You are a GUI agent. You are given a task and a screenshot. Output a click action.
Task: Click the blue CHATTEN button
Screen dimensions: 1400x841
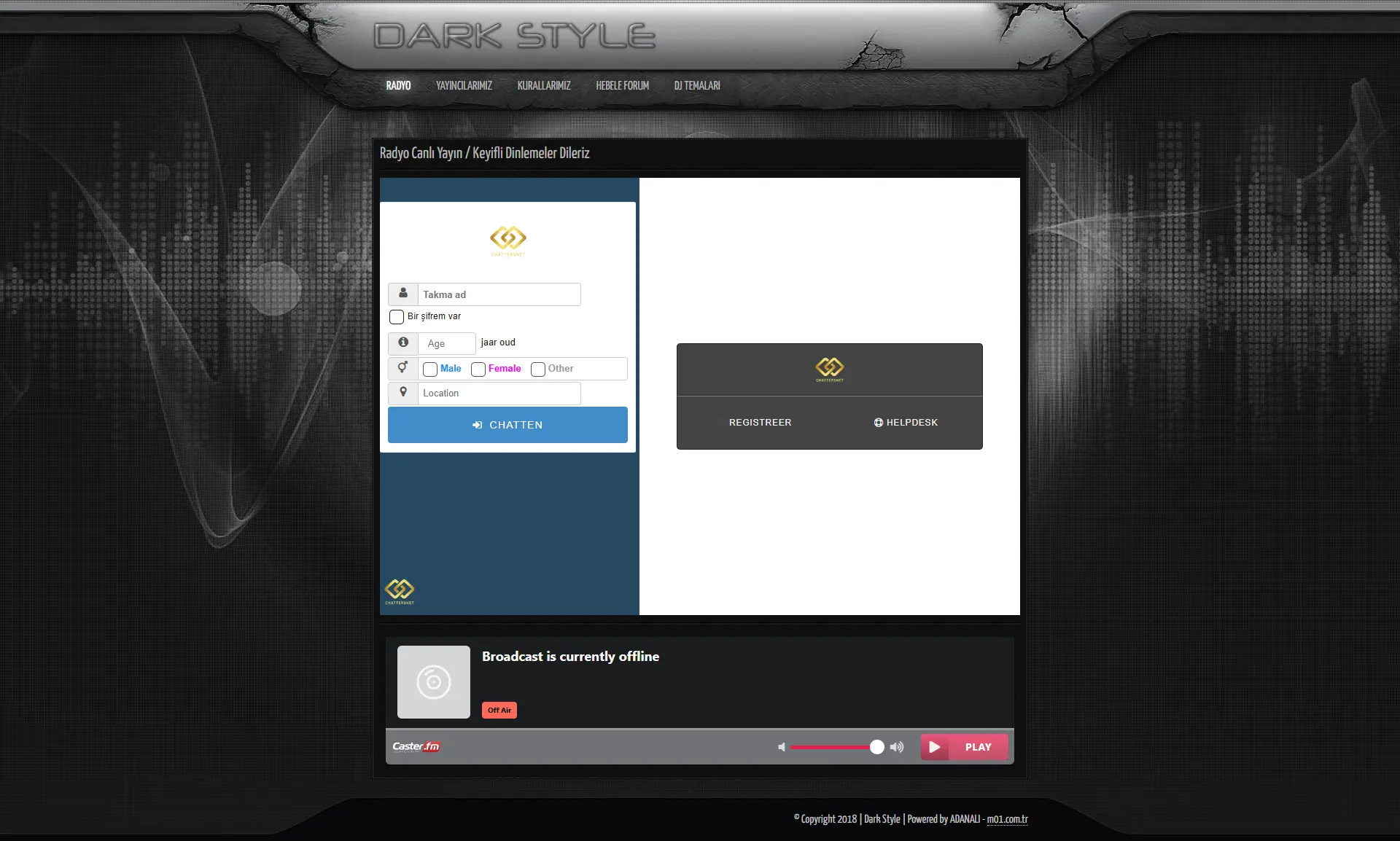[507, 425]
